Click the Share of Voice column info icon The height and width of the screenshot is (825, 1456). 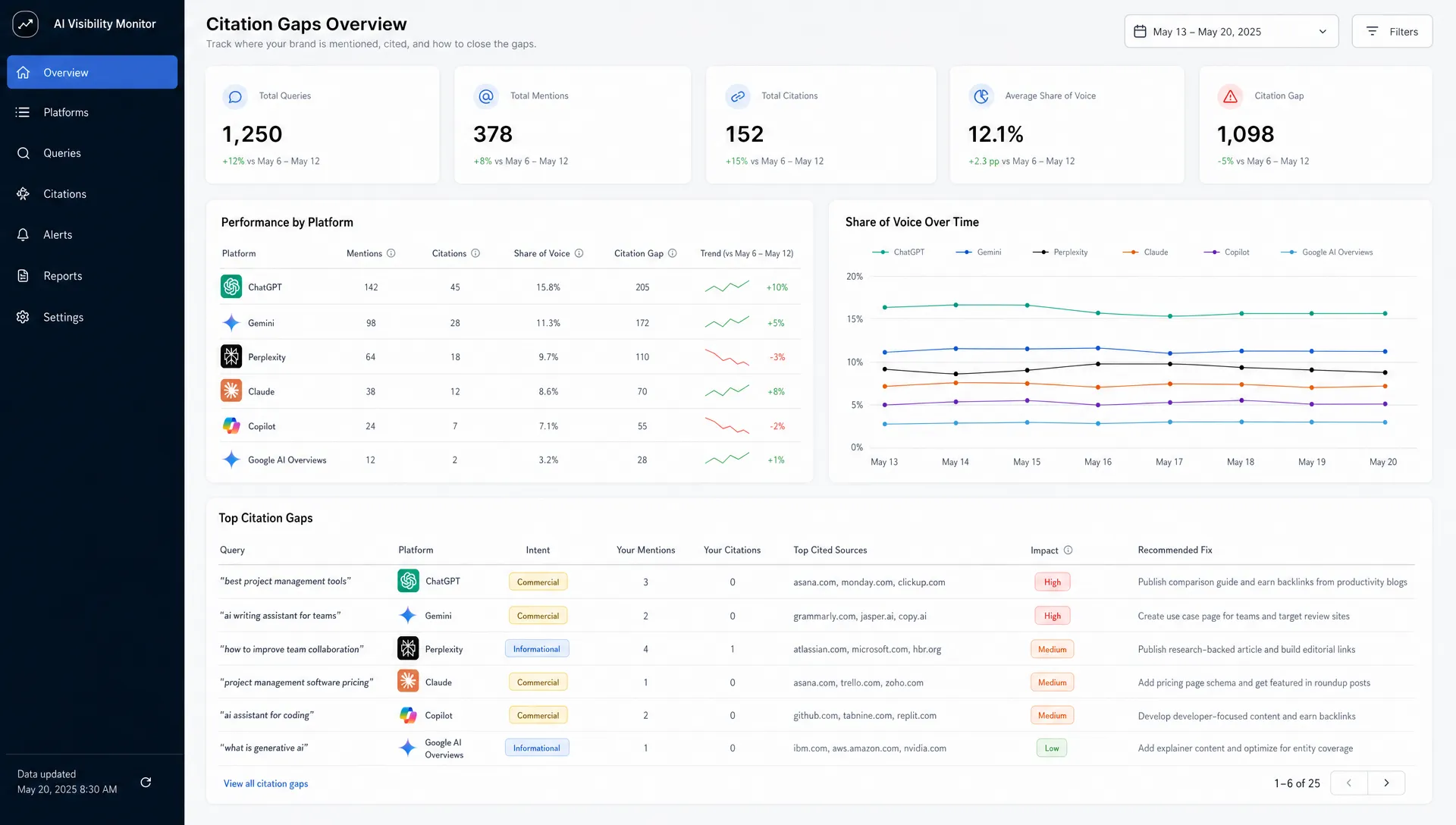click(579, 253)
